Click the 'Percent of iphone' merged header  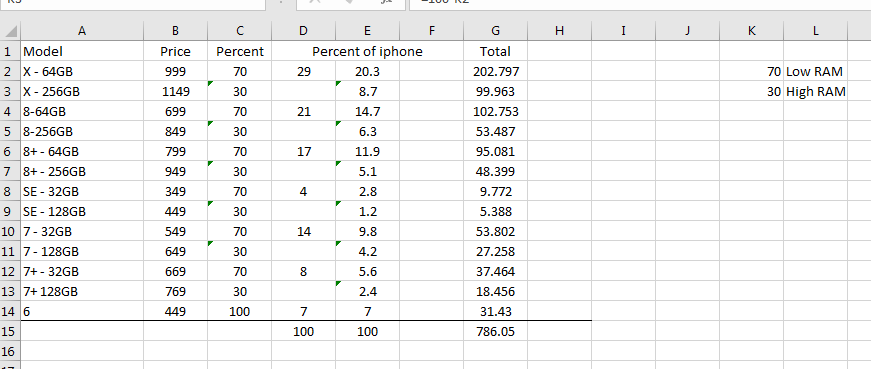tap(367, 52)
